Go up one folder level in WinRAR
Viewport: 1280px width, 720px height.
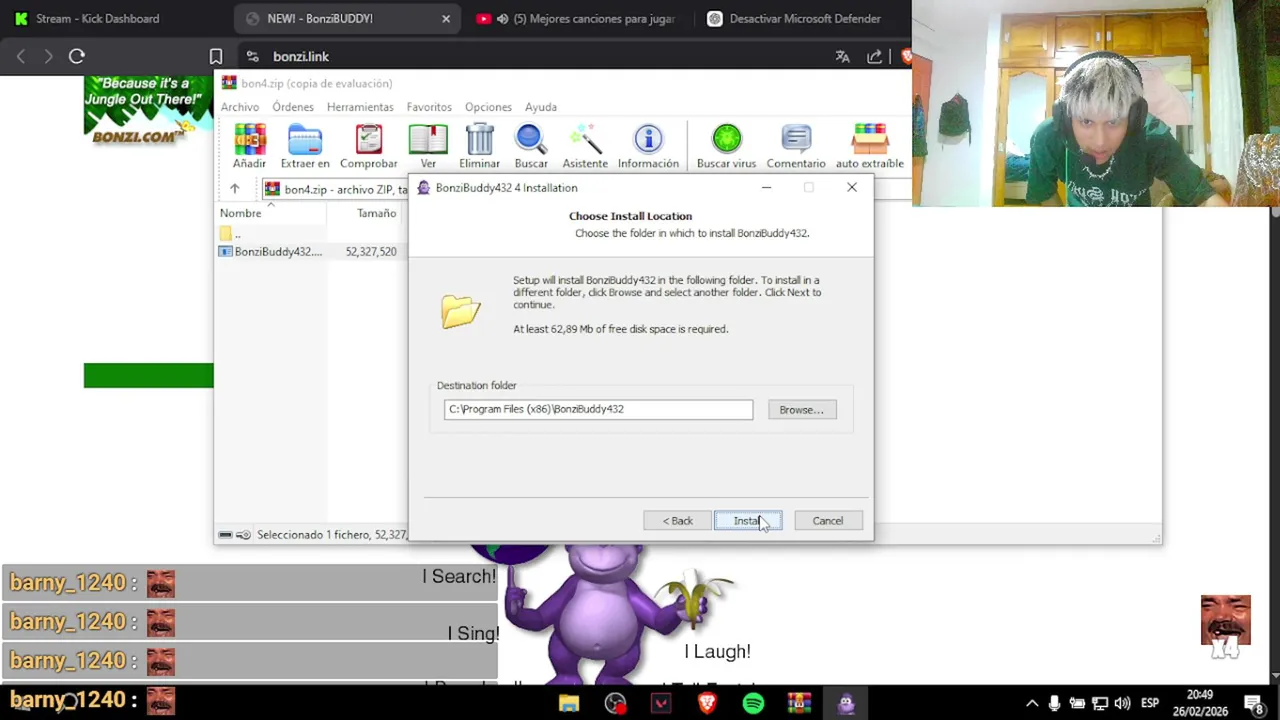(234, 189)
